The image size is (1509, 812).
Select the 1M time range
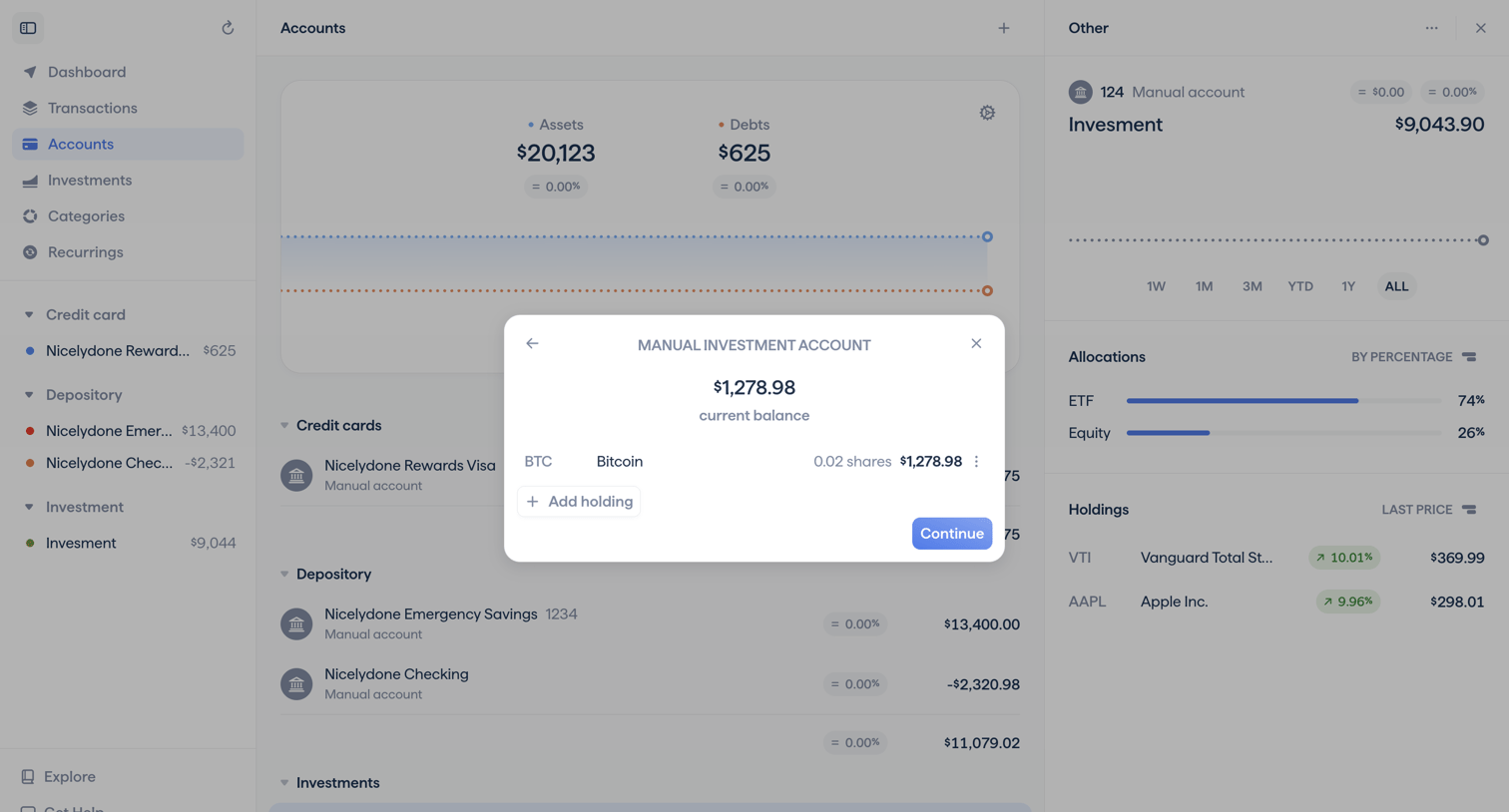(1205, 286)
